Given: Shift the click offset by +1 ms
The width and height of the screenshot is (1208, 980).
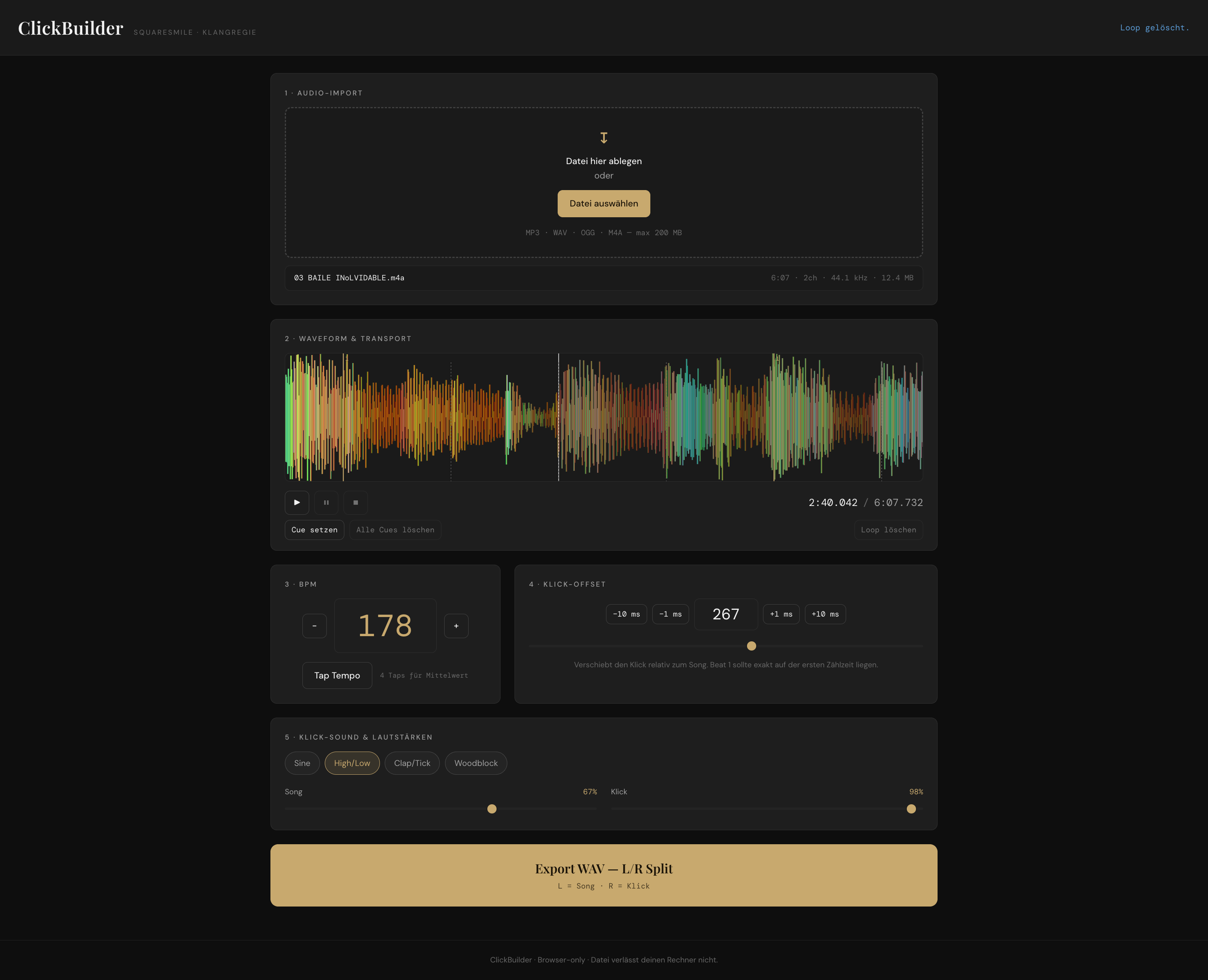Looking at the screenshot, I should click(x=781, y=614).
